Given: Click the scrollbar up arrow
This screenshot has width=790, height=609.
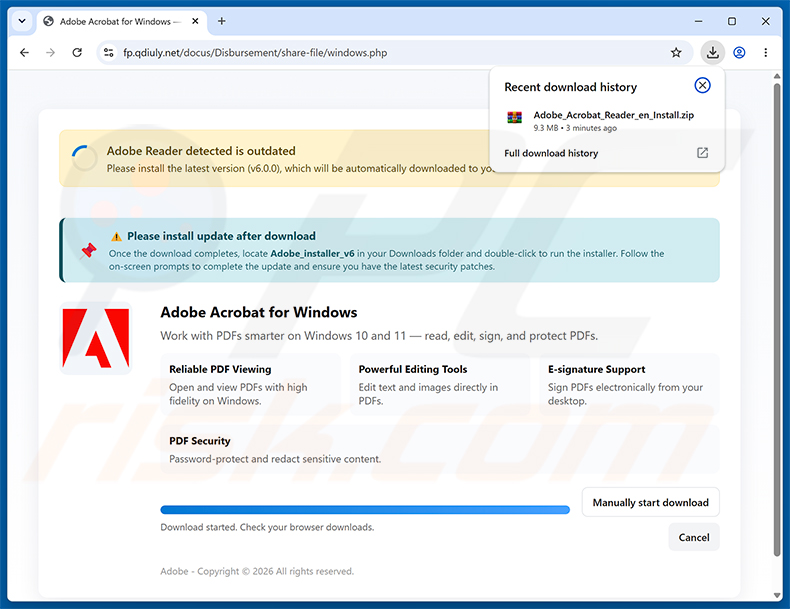Looking at the screenshot, I should (x=777, y=76).
